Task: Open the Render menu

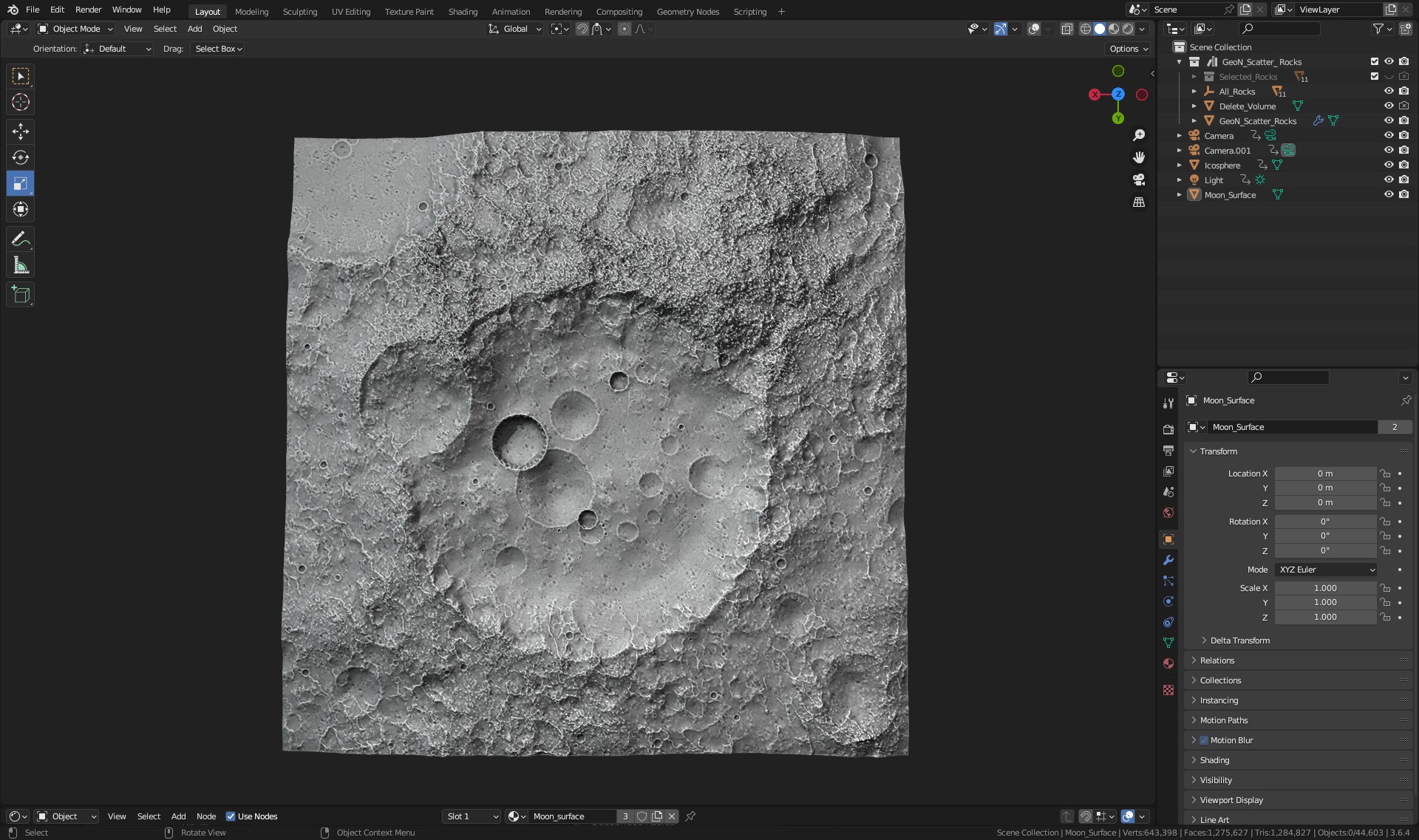Action: 88,10
